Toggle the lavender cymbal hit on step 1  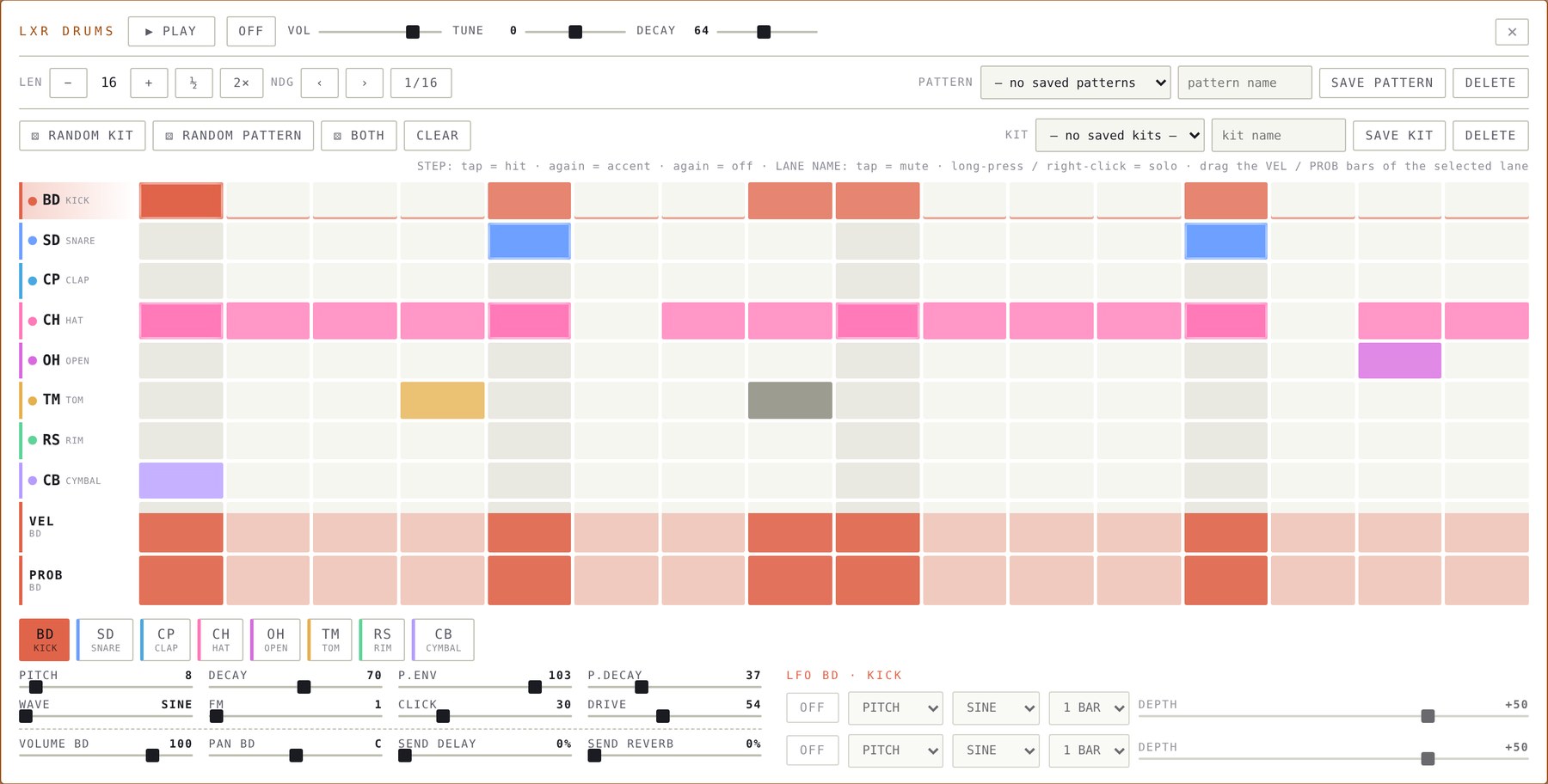pos(181,481)
